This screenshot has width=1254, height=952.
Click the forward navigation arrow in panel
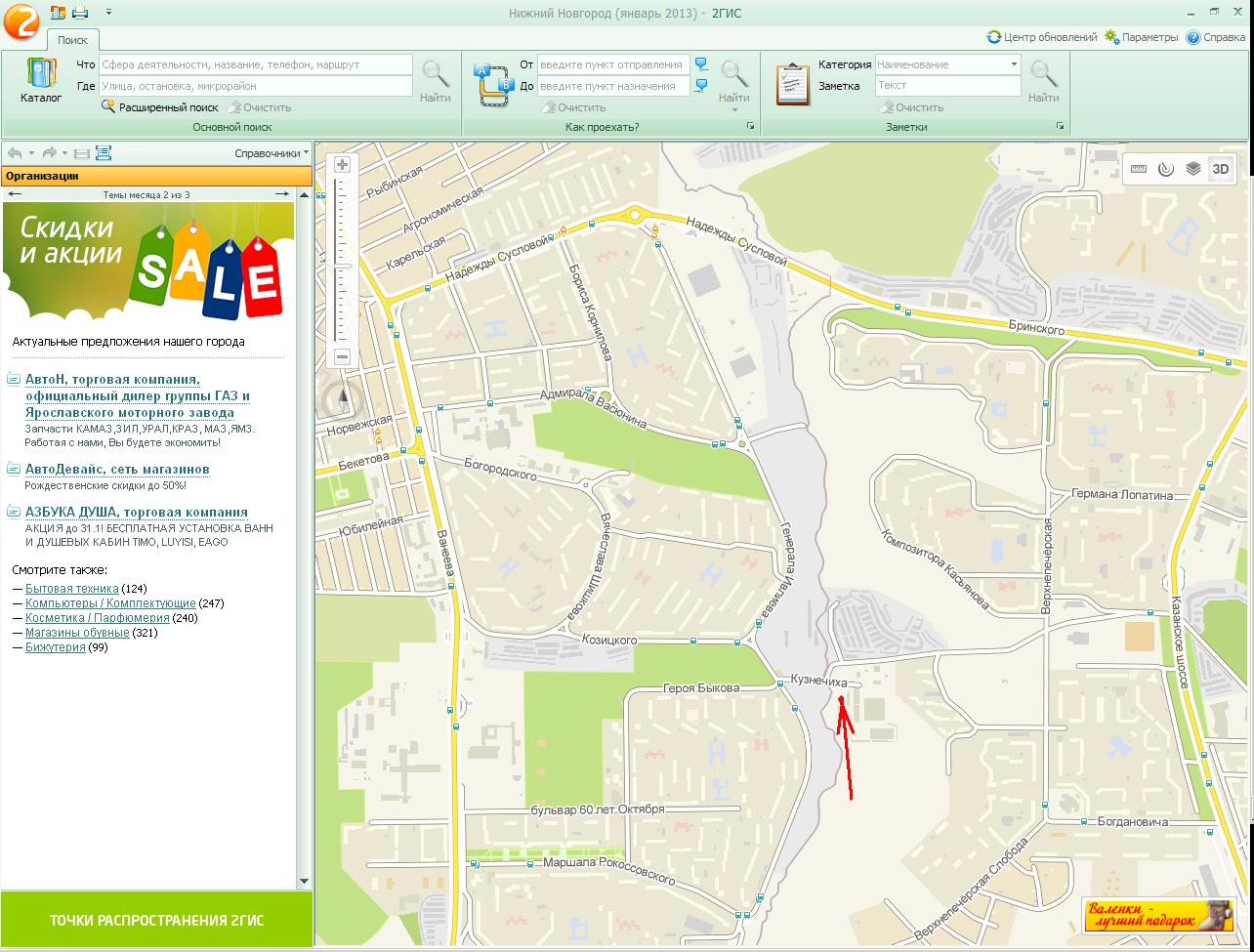pyautogui.click(x=50, y=153)
